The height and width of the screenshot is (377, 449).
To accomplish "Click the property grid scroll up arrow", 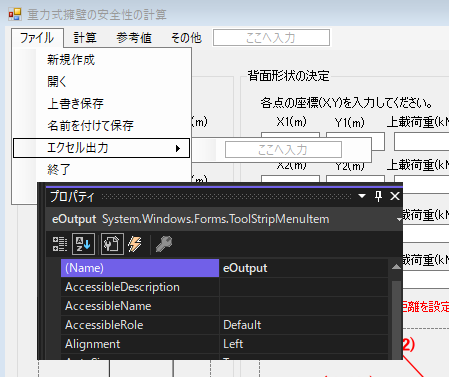I will point(396,267).
